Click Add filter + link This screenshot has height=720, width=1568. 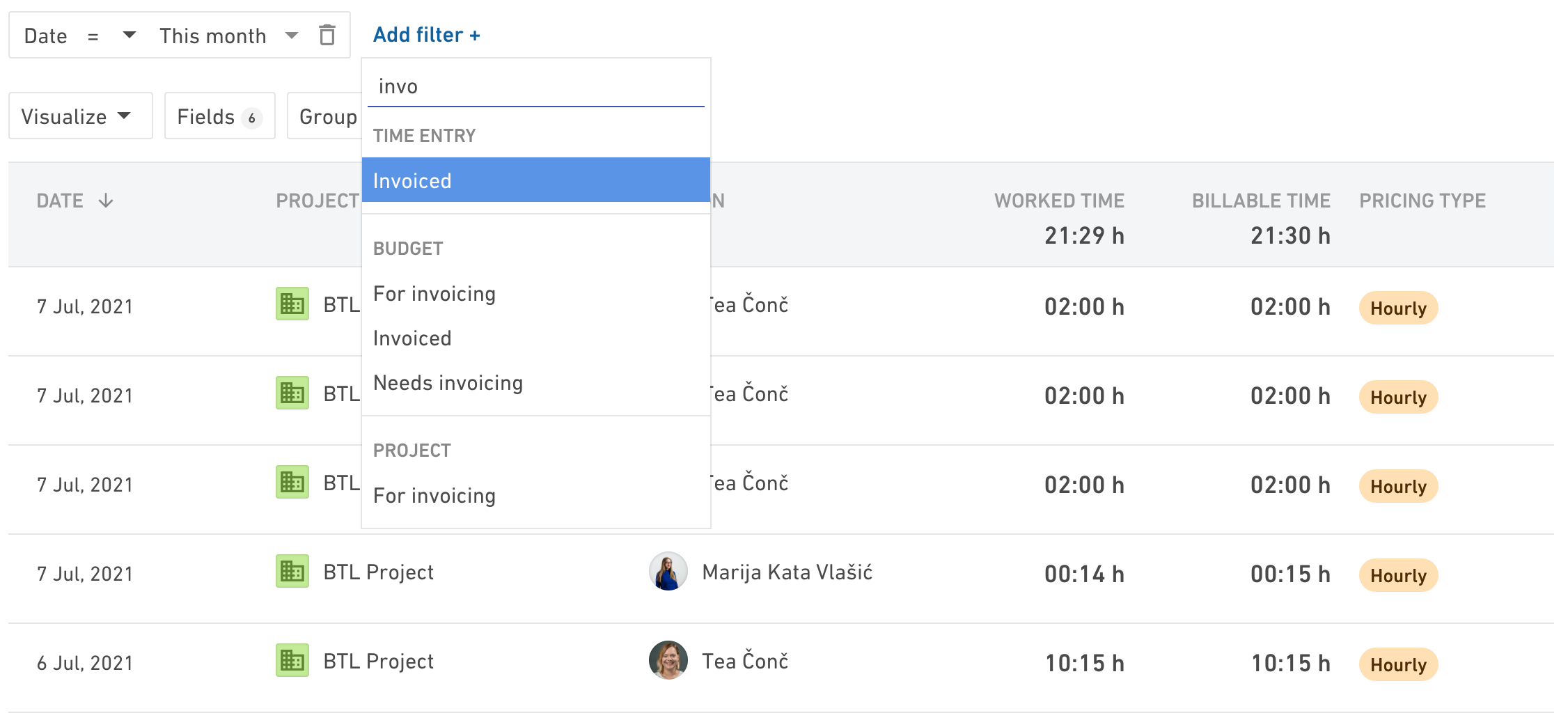click(426, 35)
